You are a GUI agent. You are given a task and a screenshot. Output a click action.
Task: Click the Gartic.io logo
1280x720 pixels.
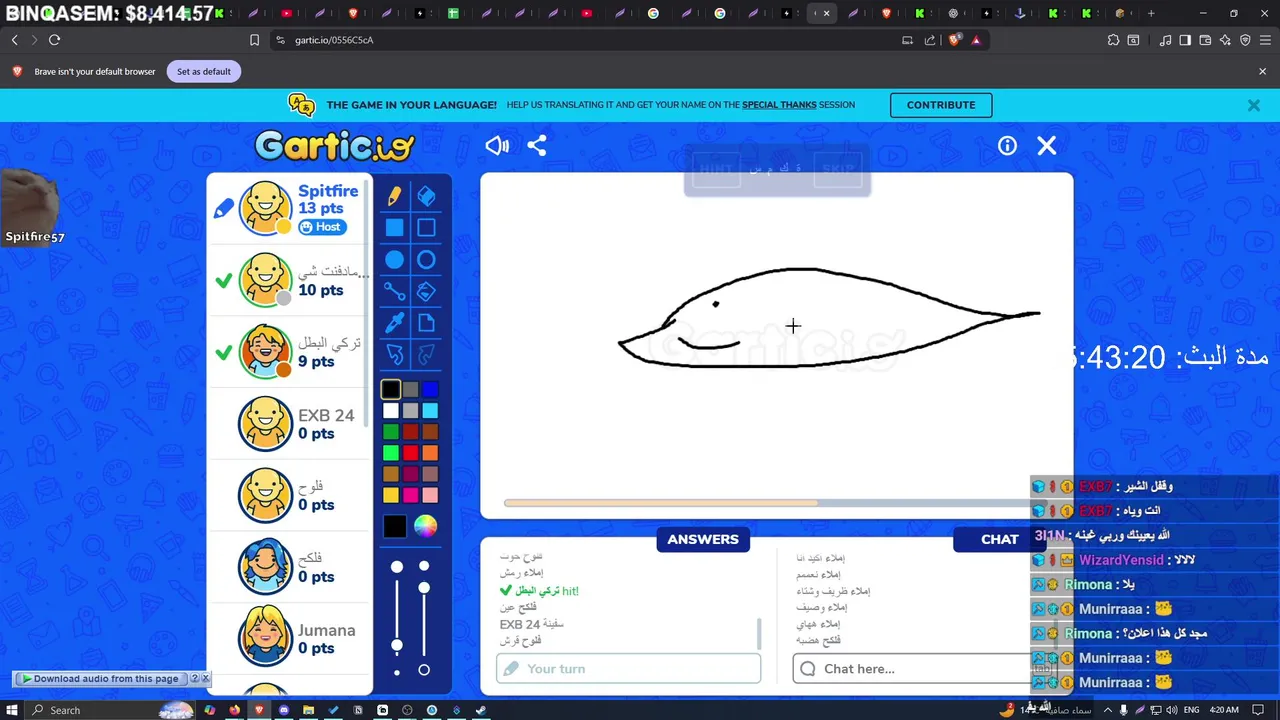334,146
